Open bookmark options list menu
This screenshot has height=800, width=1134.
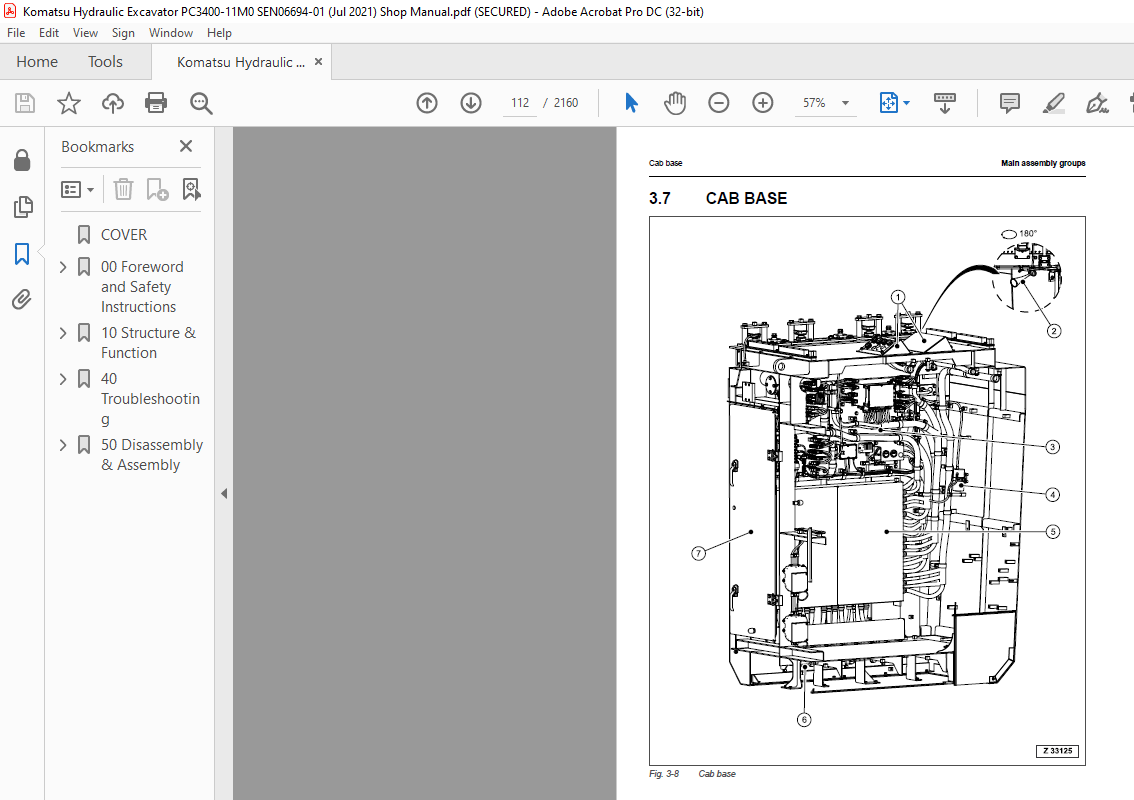tap(77, 190)
